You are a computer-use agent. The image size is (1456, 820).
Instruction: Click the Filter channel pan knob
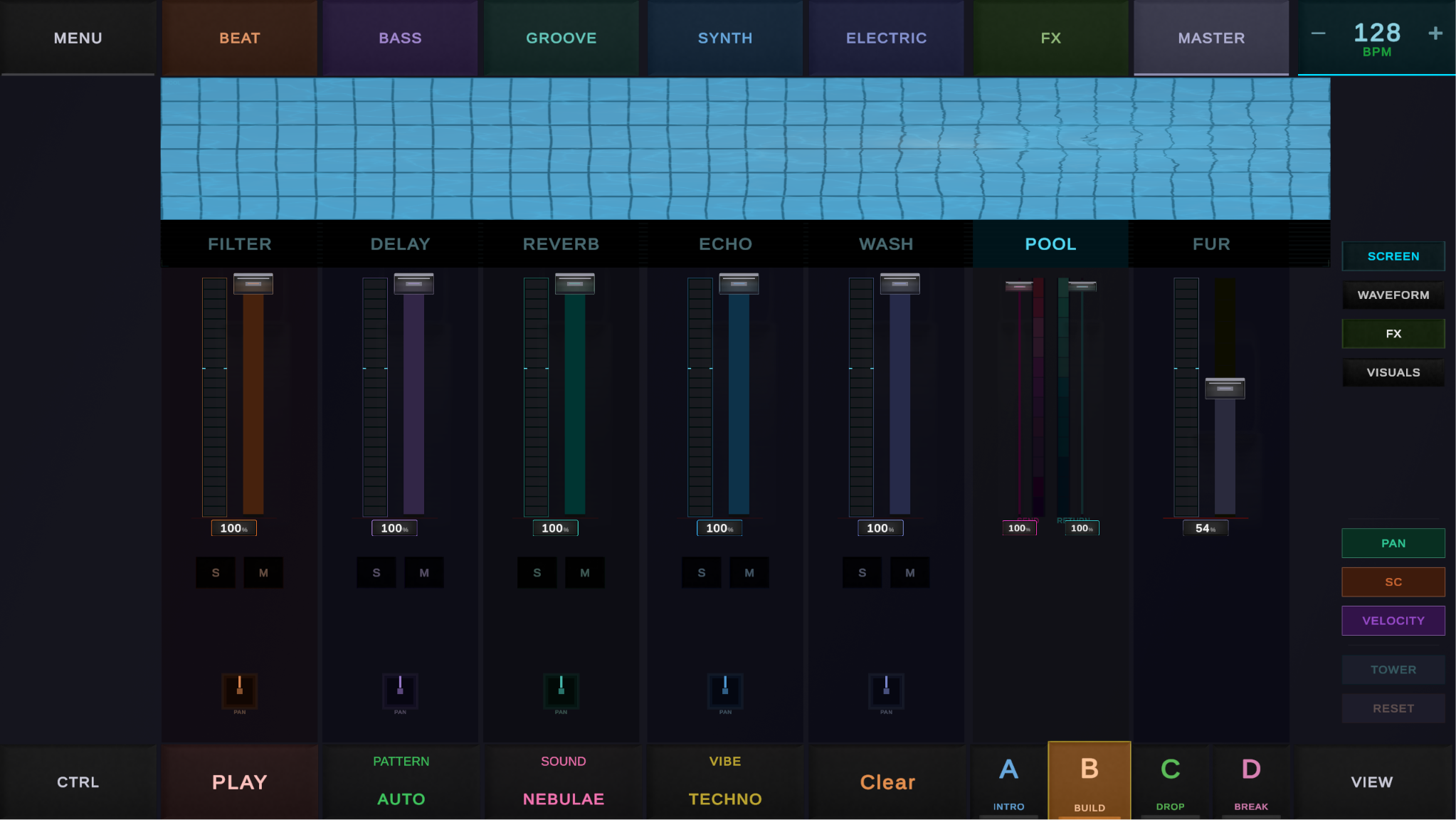pos(240,690)
